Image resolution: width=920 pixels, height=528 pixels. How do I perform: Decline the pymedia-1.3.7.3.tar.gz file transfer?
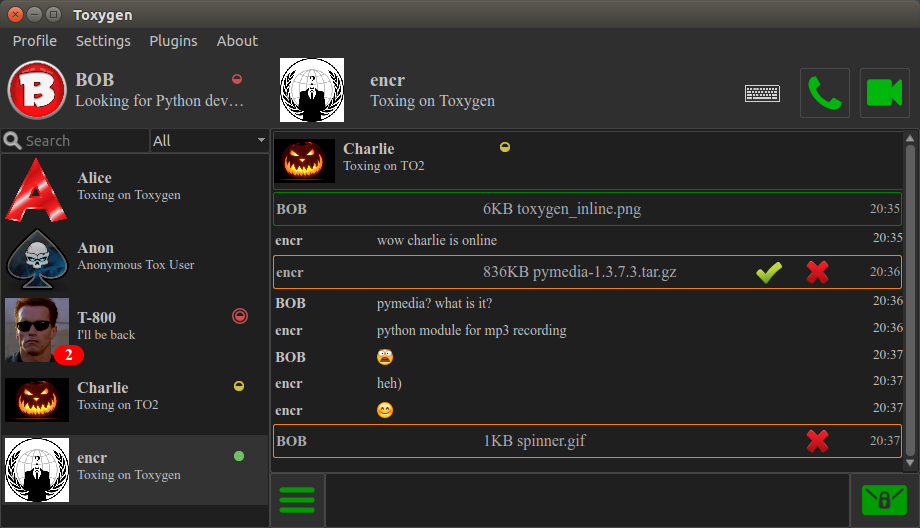[x=817, y=272]
